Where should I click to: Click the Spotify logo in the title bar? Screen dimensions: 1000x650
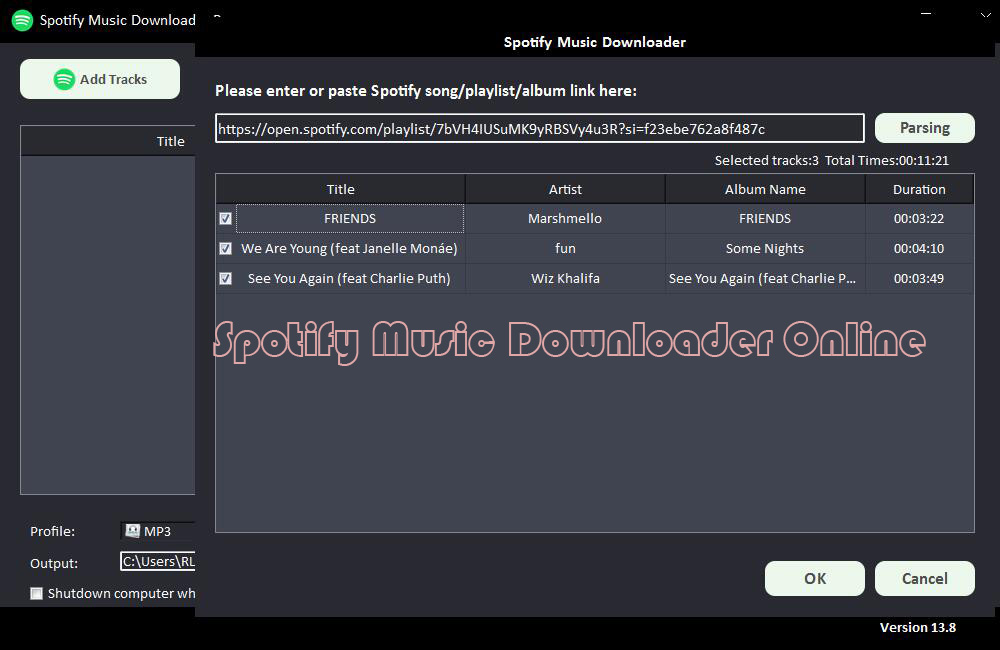pyautogui.click(x=22, y=20)
